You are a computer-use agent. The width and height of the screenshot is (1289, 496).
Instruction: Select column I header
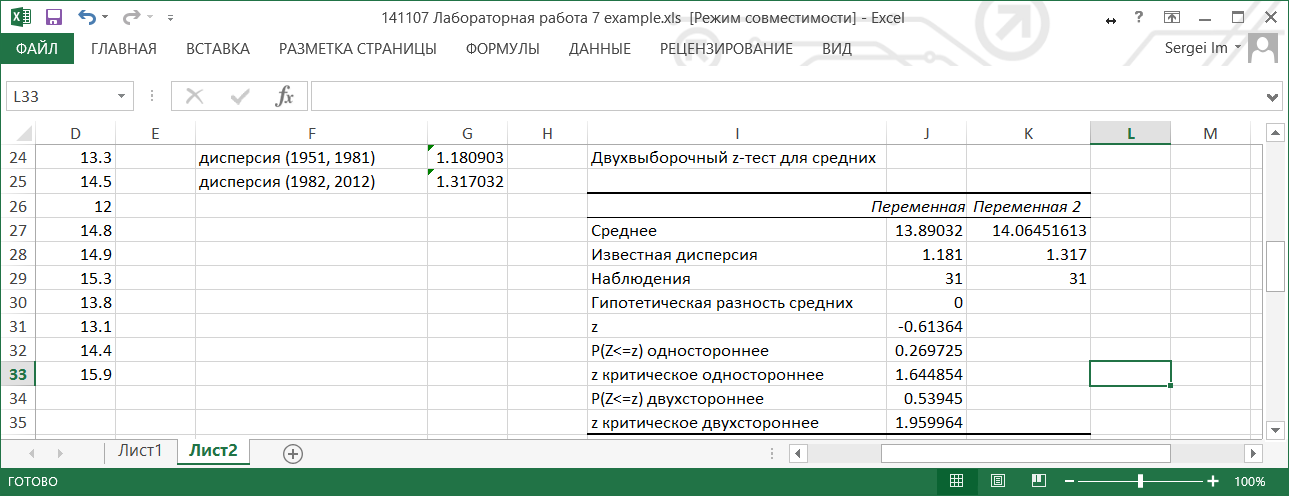tap(737, 133)
